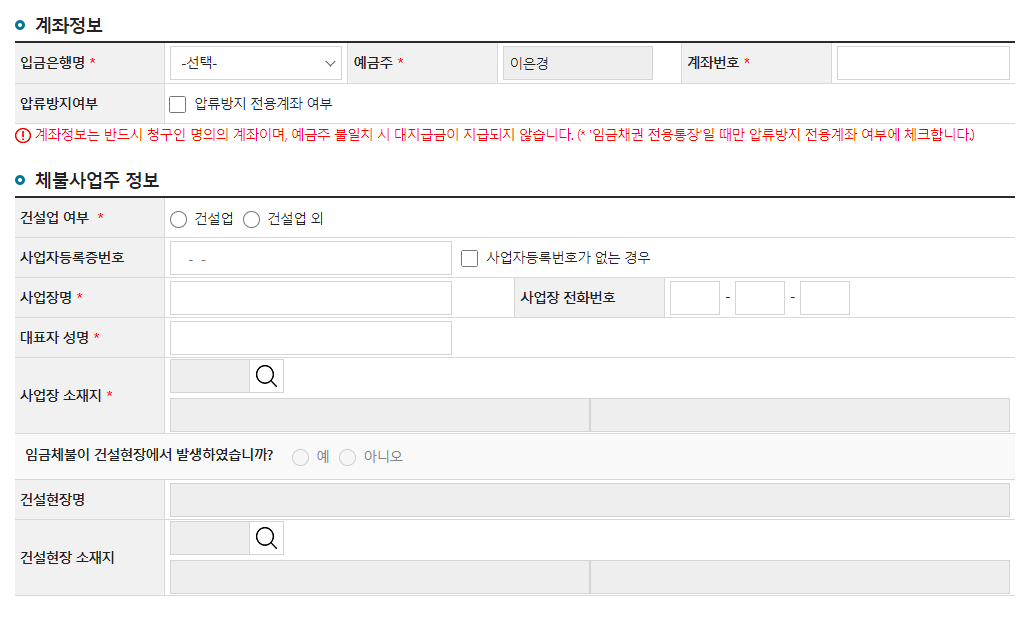
Task: Click the 건설현장명 input area
Action: tap(590, 498)
